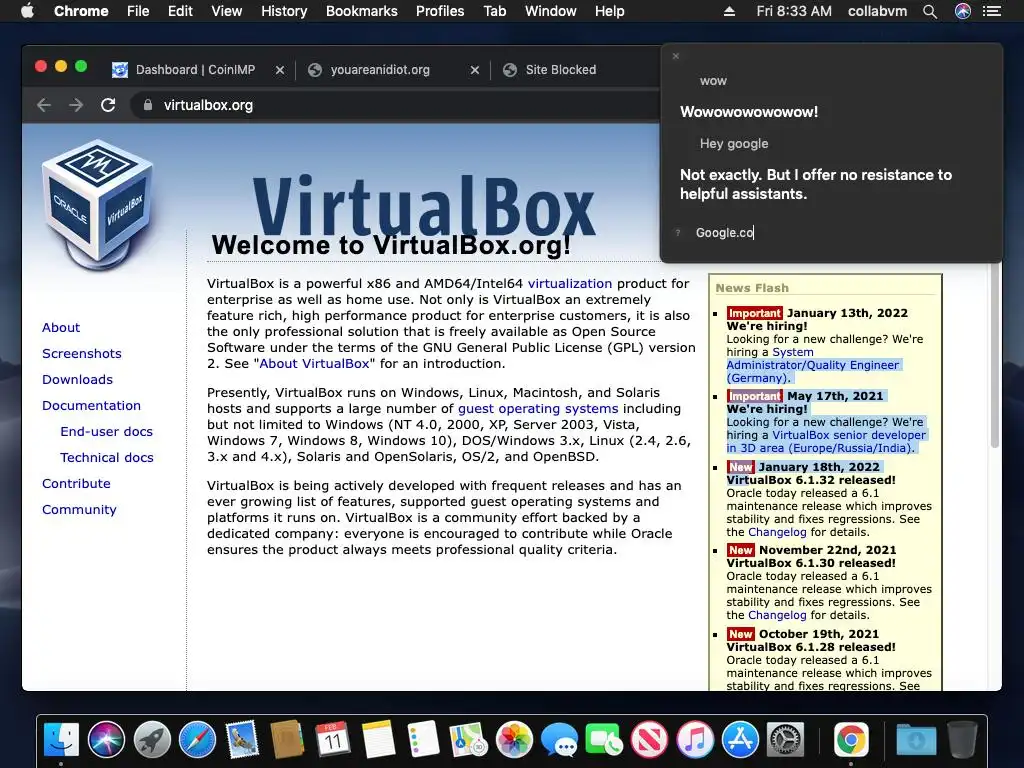1024x768 pixels.
Task: Open Photos app in dock
Action: [x=514, y=740]
